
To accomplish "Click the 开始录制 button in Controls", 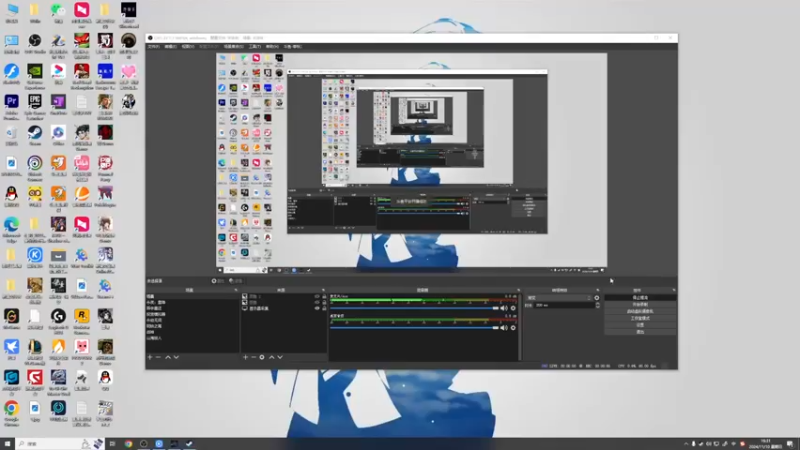I will 640,305.
